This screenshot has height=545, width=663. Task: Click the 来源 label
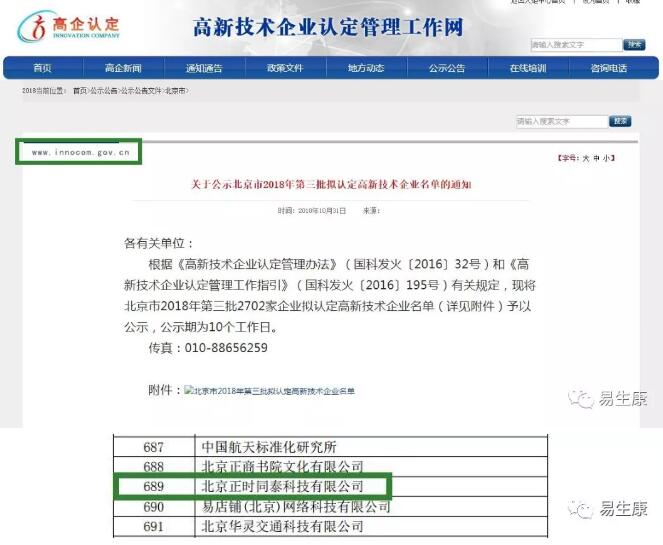point(371,211)
